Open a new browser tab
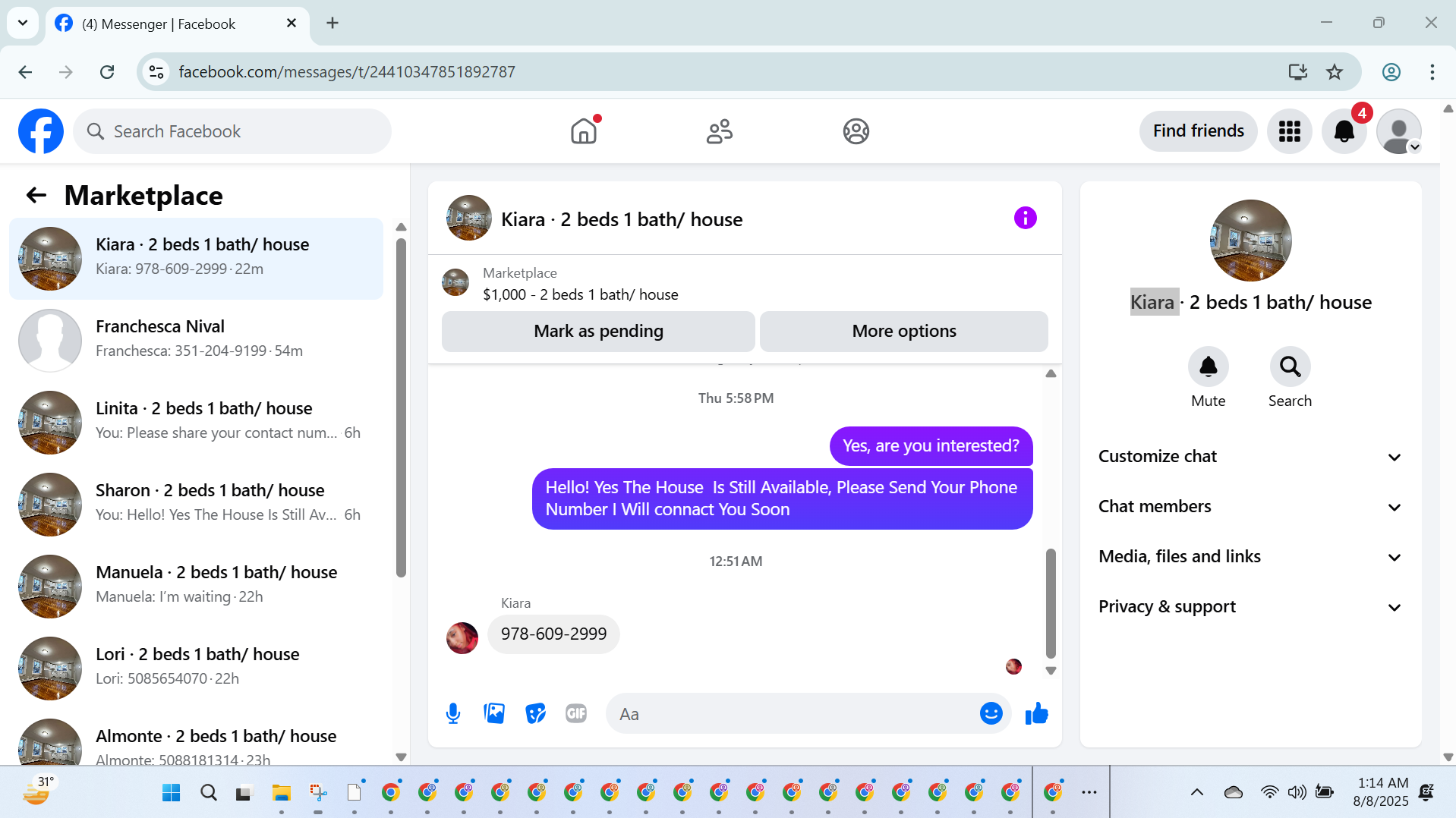Screen dimensions: 1456x818 coord(332,24)
